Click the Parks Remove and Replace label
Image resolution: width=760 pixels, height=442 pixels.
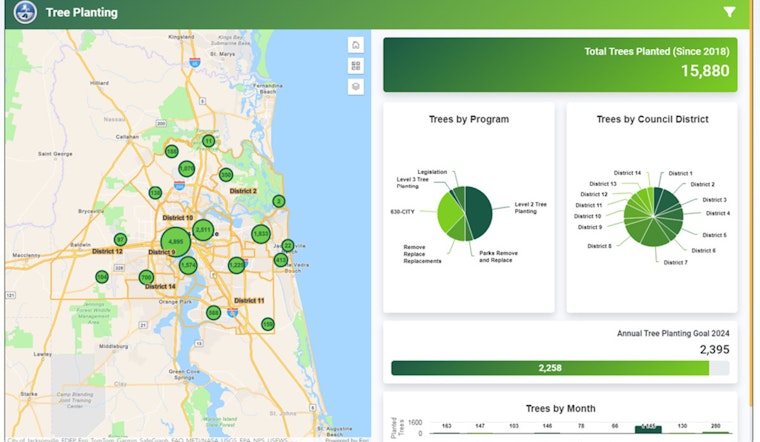tap(498, 256)
